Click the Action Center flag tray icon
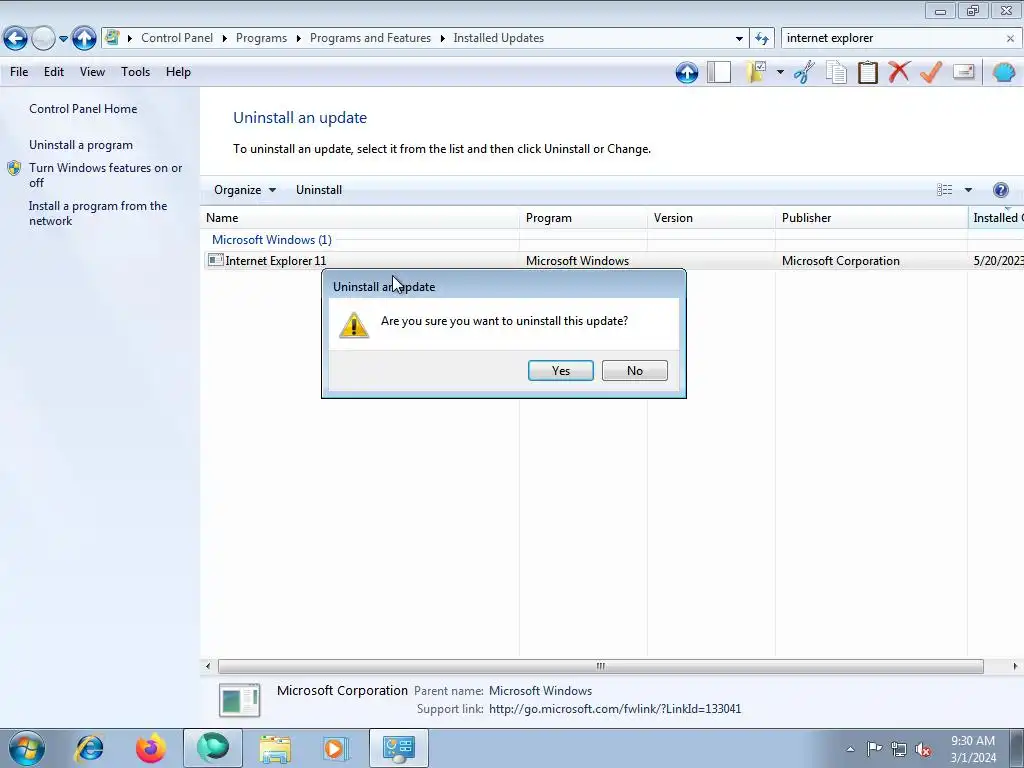Viewport: 1024px width, 768px height. click(874, 749)
